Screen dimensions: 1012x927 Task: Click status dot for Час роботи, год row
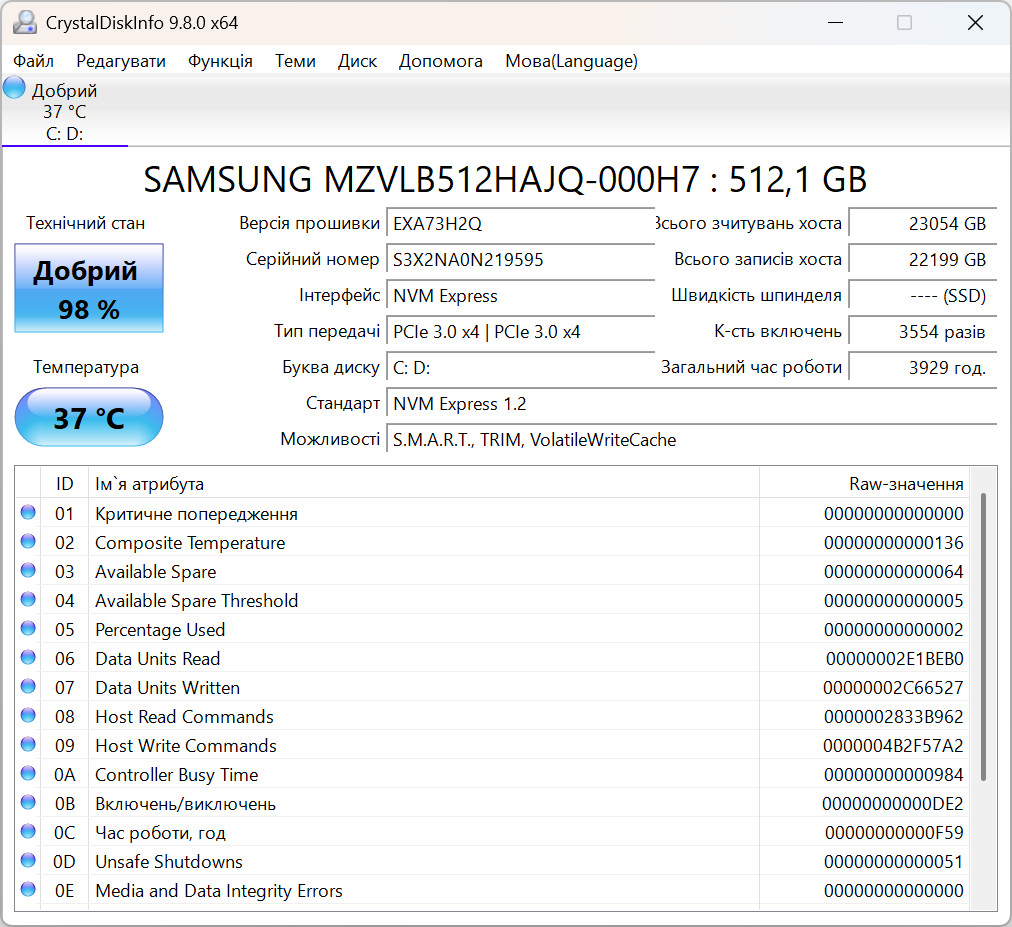tap(28, 832)
